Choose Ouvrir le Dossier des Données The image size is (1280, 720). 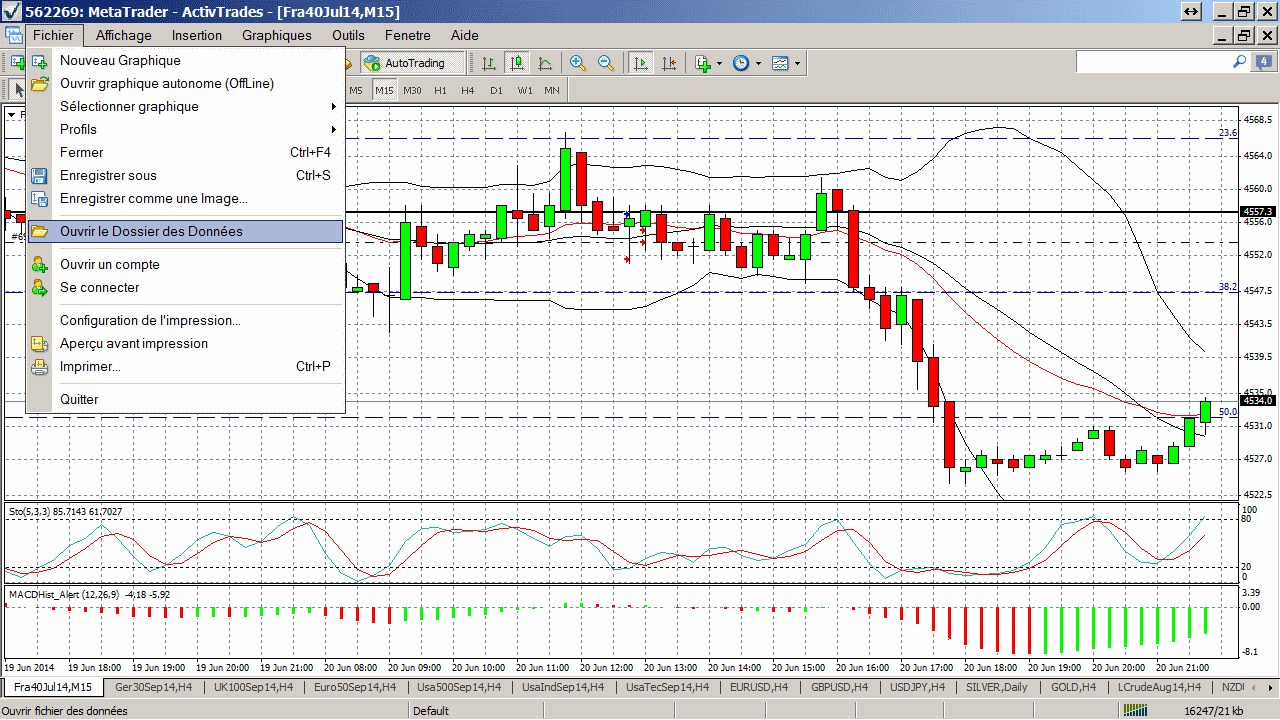tap(185, 232)
